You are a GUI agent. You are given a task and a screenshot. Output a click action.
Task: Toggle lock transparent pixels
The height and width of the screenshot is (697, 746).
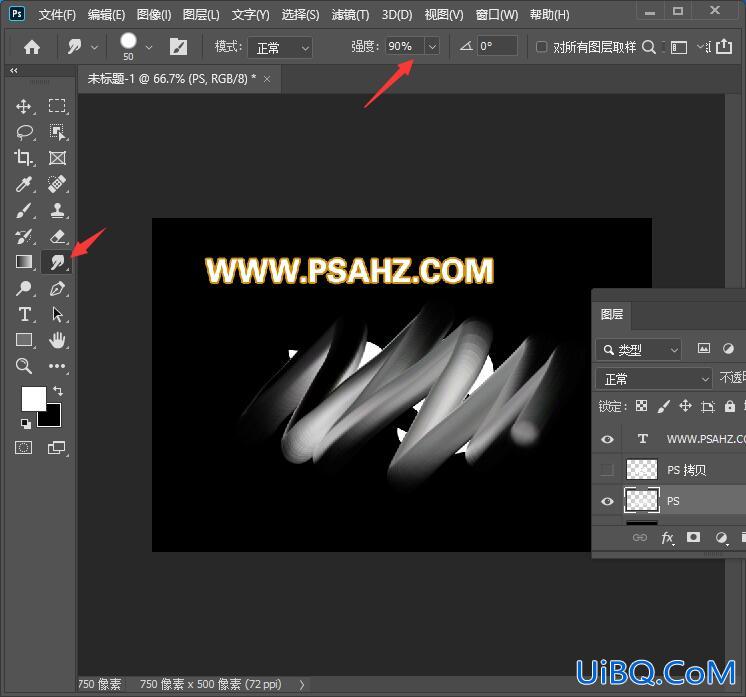pyautogui.click(x=641, y=406)
